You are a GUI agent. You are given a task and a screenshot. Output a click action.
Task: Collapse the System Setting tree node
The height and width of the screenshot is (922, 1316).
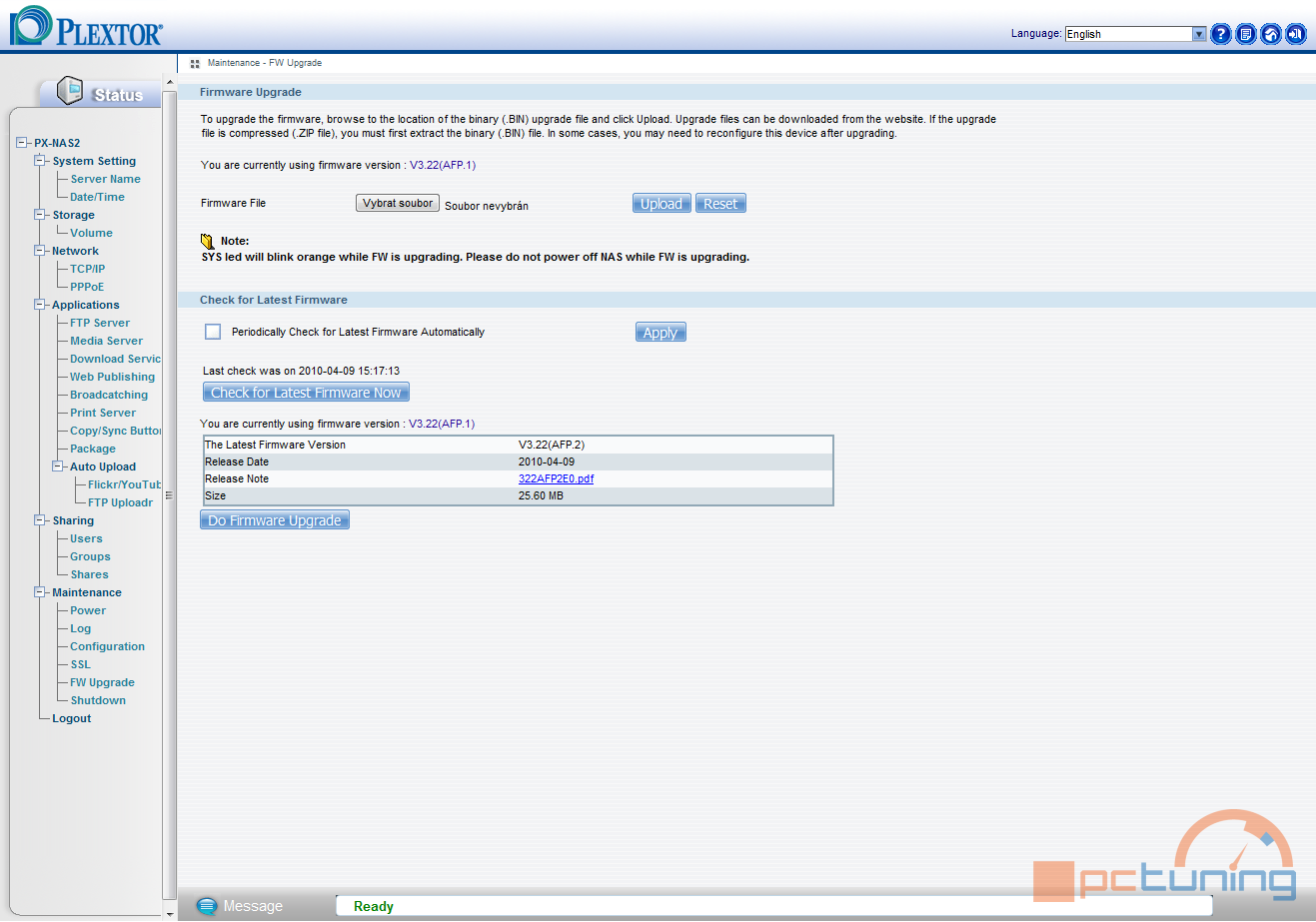[41, 161]
